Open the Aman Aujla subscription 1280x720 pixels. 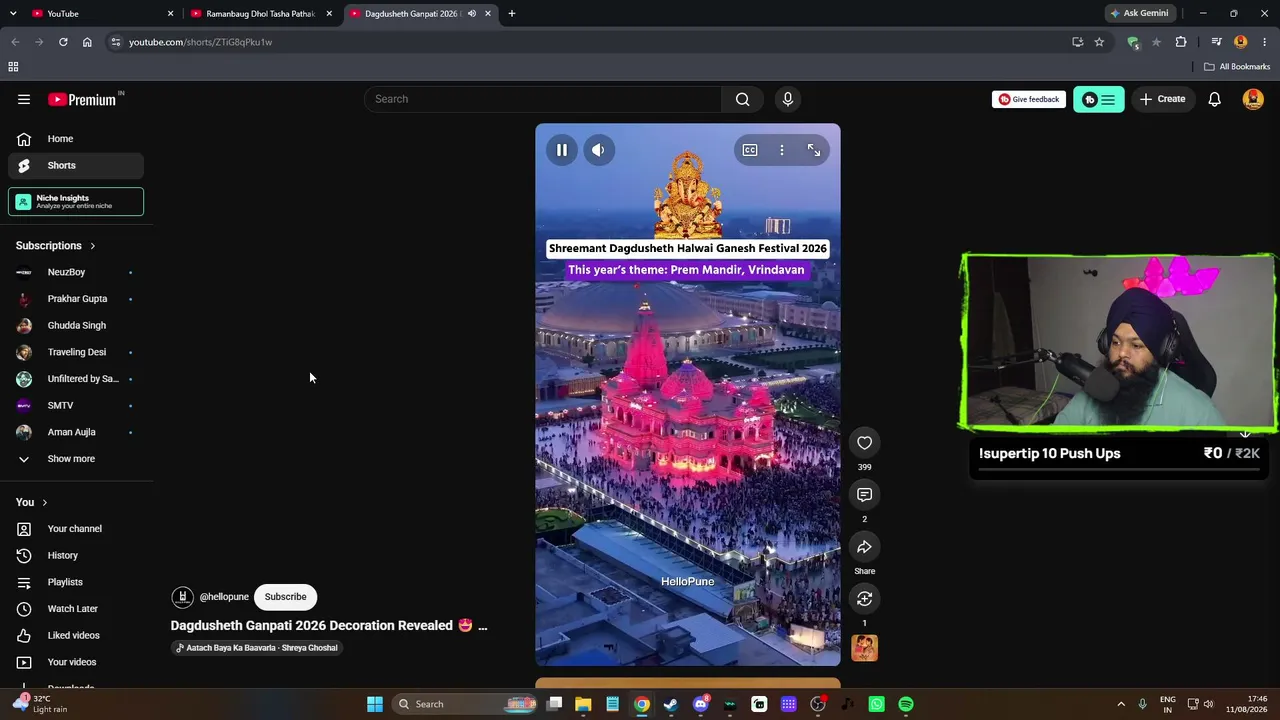point(76,432)
